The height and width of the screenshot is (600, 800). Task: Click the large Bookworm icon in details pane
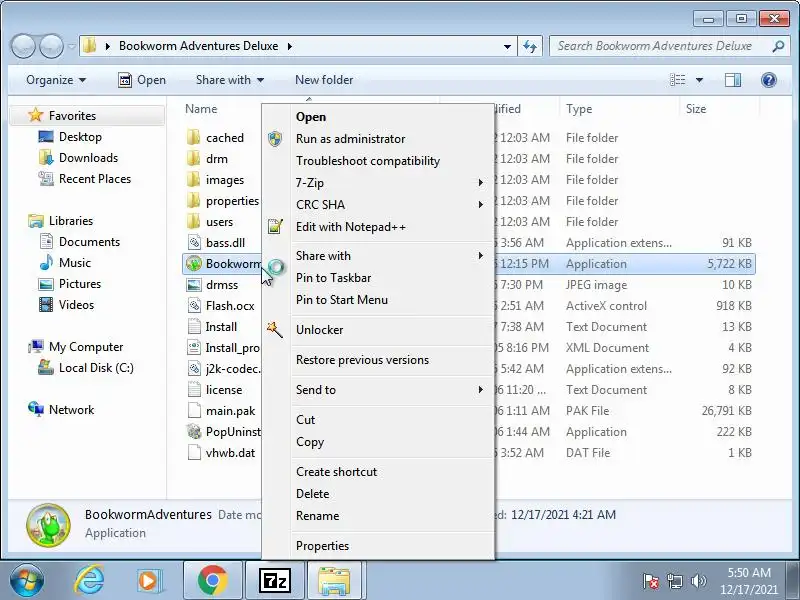[x=48, y=524]
